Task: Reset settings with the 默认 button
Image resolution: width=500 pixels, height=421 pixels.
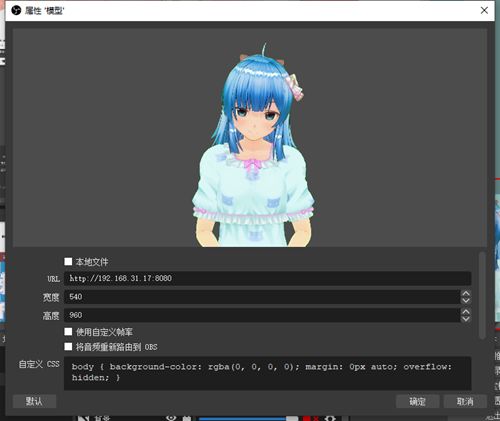Action: point(34,401)
